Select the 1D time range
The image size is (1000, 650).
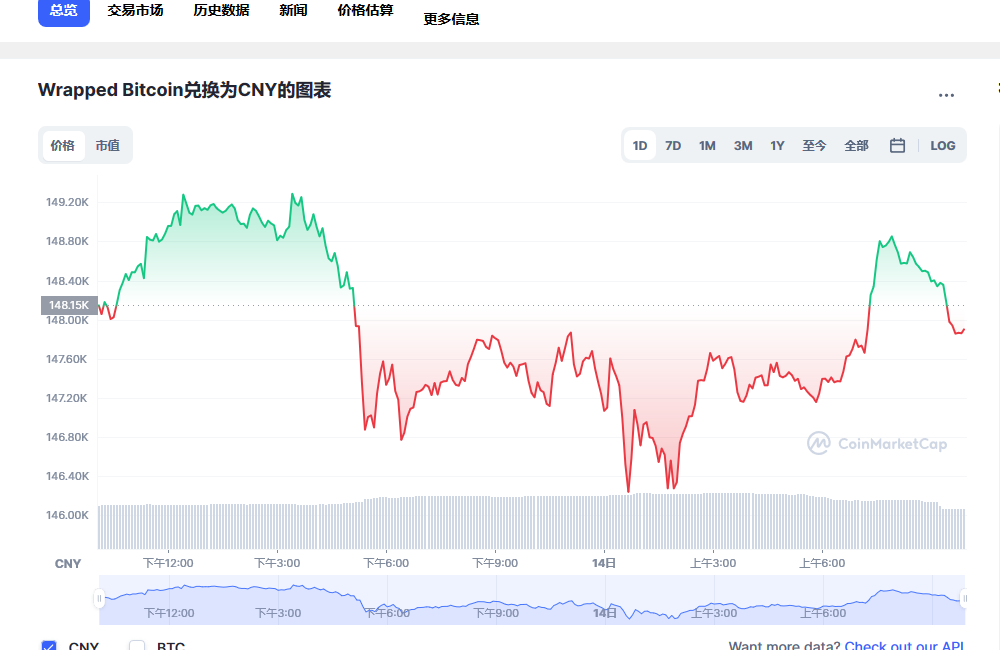pyautogui.click(x=640, y=145)
